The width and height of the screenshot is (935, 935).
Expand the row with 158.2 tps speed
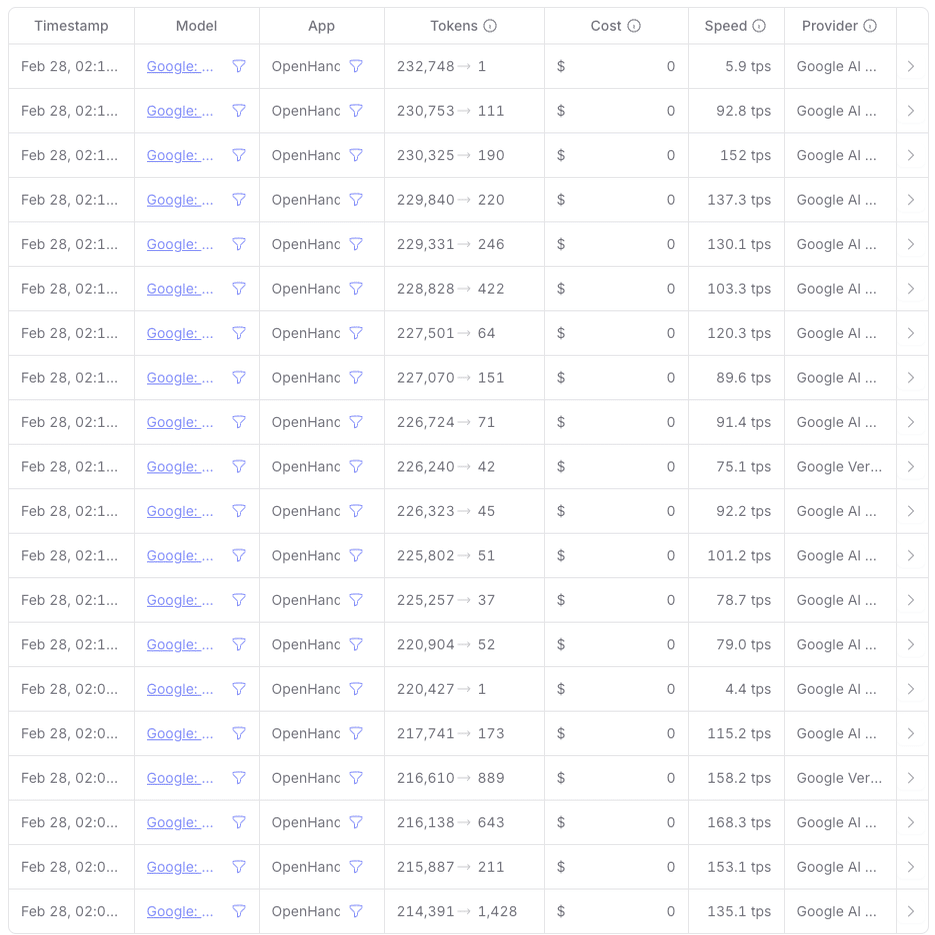(x=911, y=778)
